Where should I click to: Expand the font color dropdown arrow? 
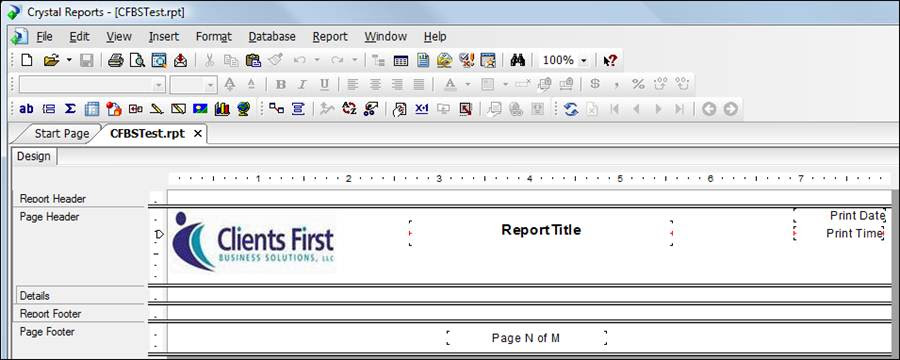(467, 84)
